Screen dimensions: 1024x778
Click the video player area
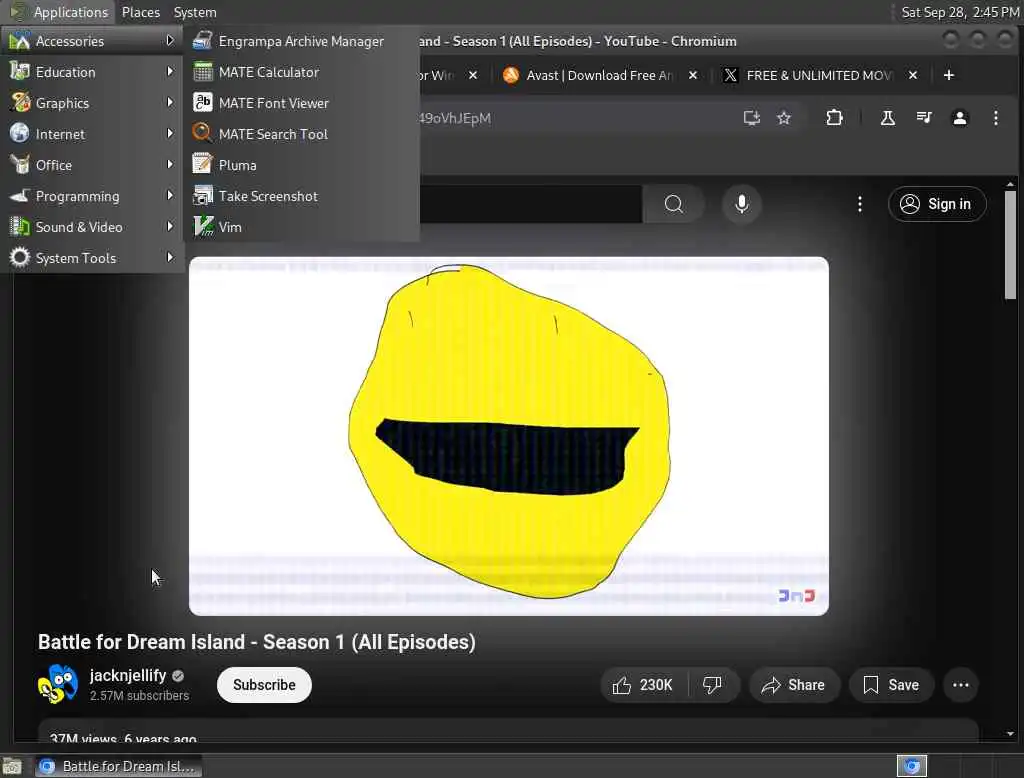[509, 436]
